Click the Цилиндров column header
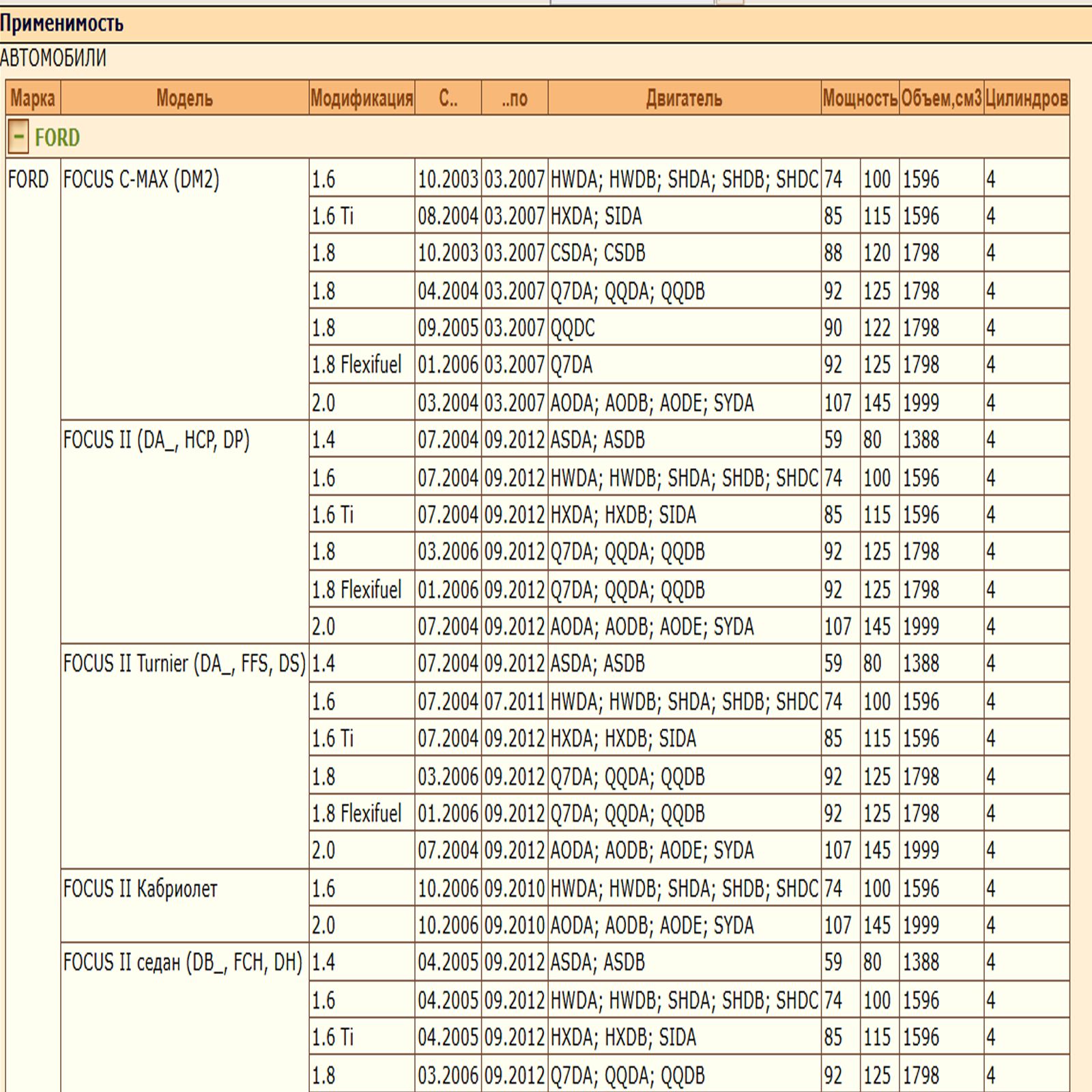 [x=1026, y=98]
